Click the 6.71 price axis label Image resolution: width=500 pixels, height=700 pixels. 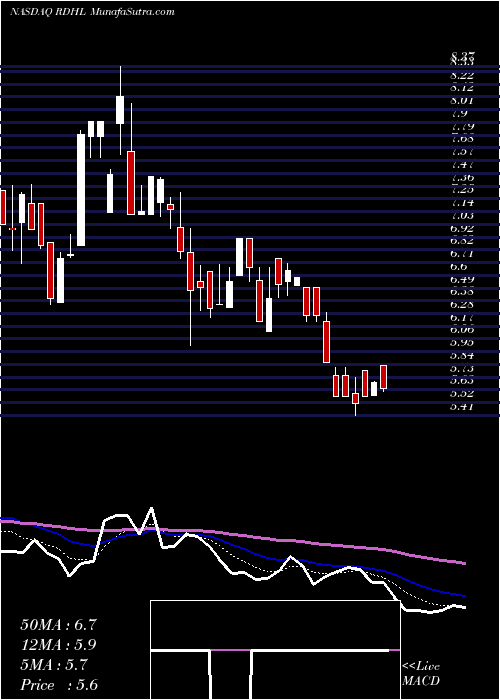tap(462, 254)
